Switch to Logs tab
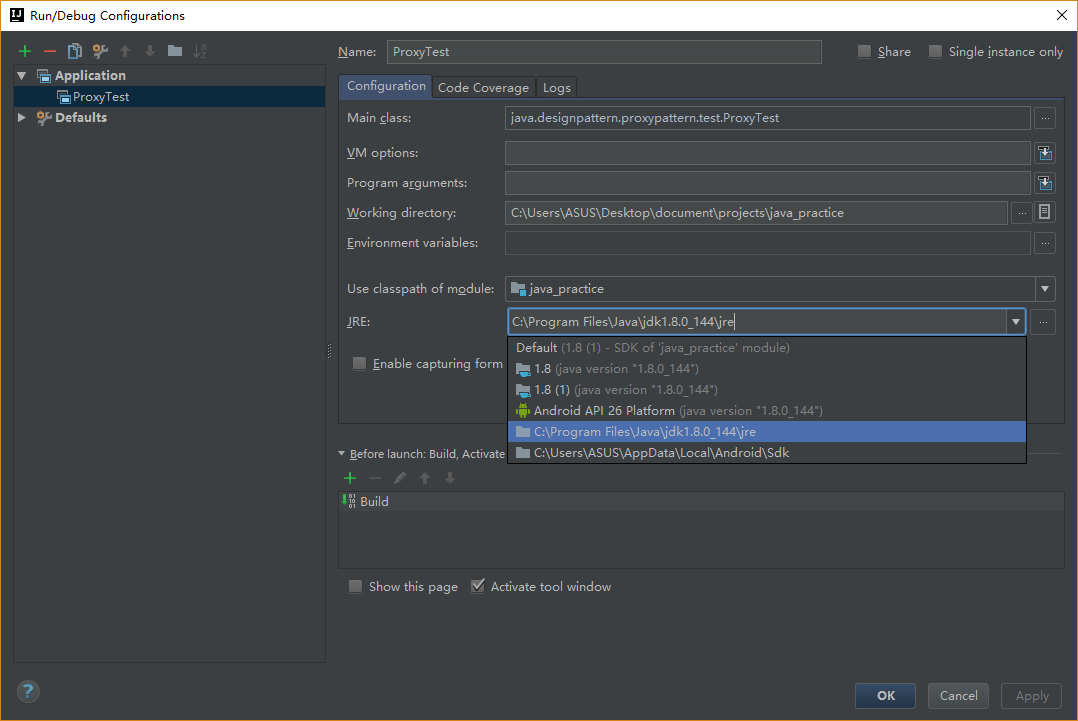This screenshot has width=1078, height=721. coord(556,87)
